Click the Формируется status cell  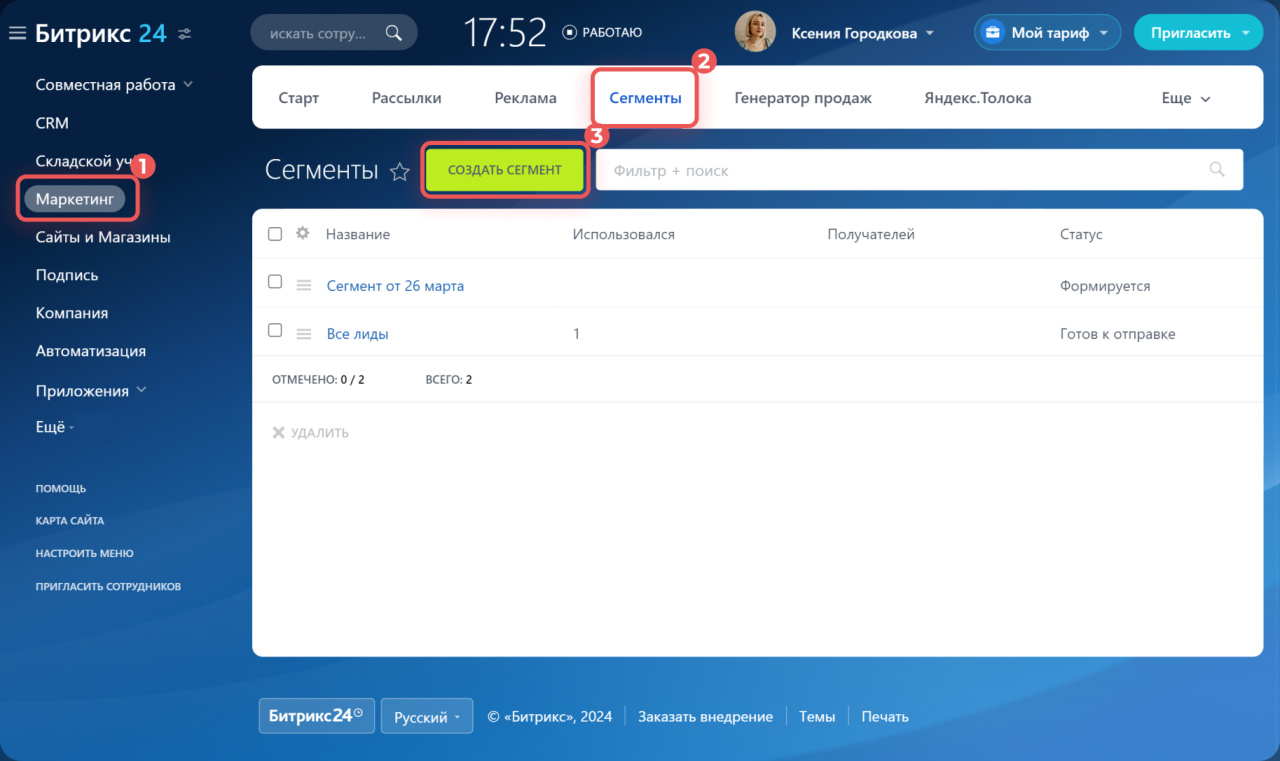[1105, 286]
